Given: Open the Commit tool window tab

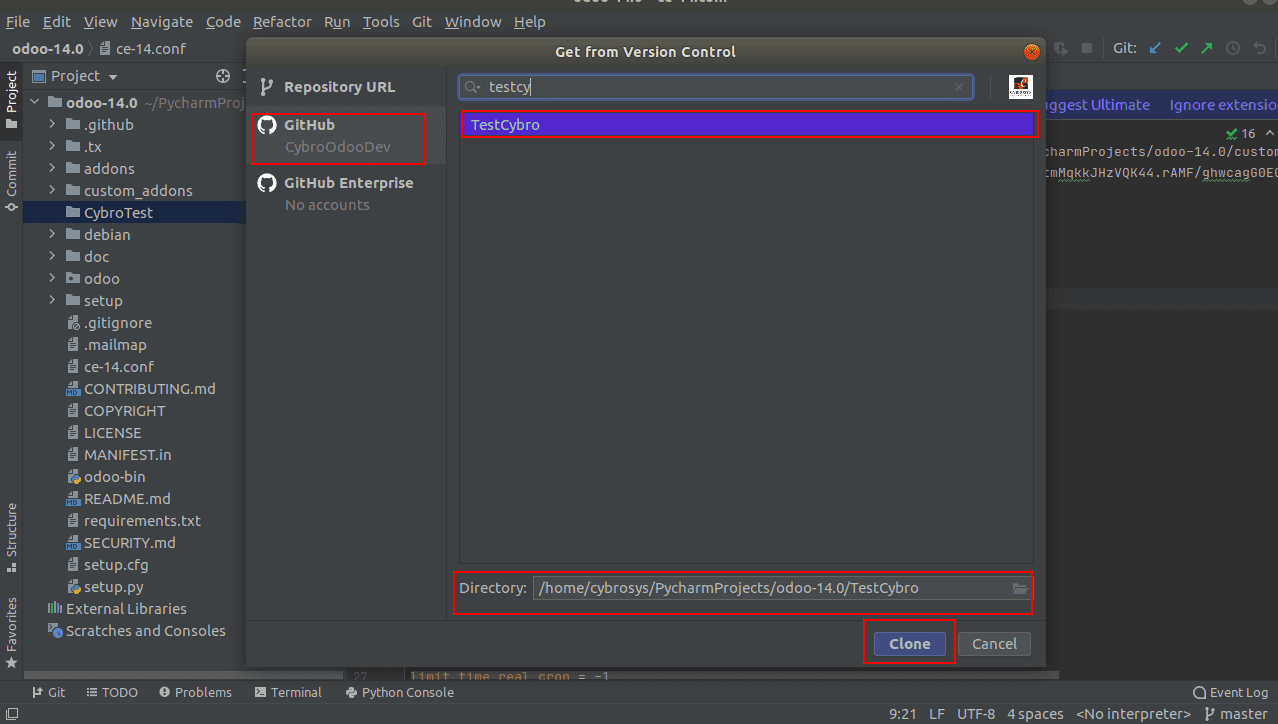Looking at the screenshot, I should [x=11, y=180].
